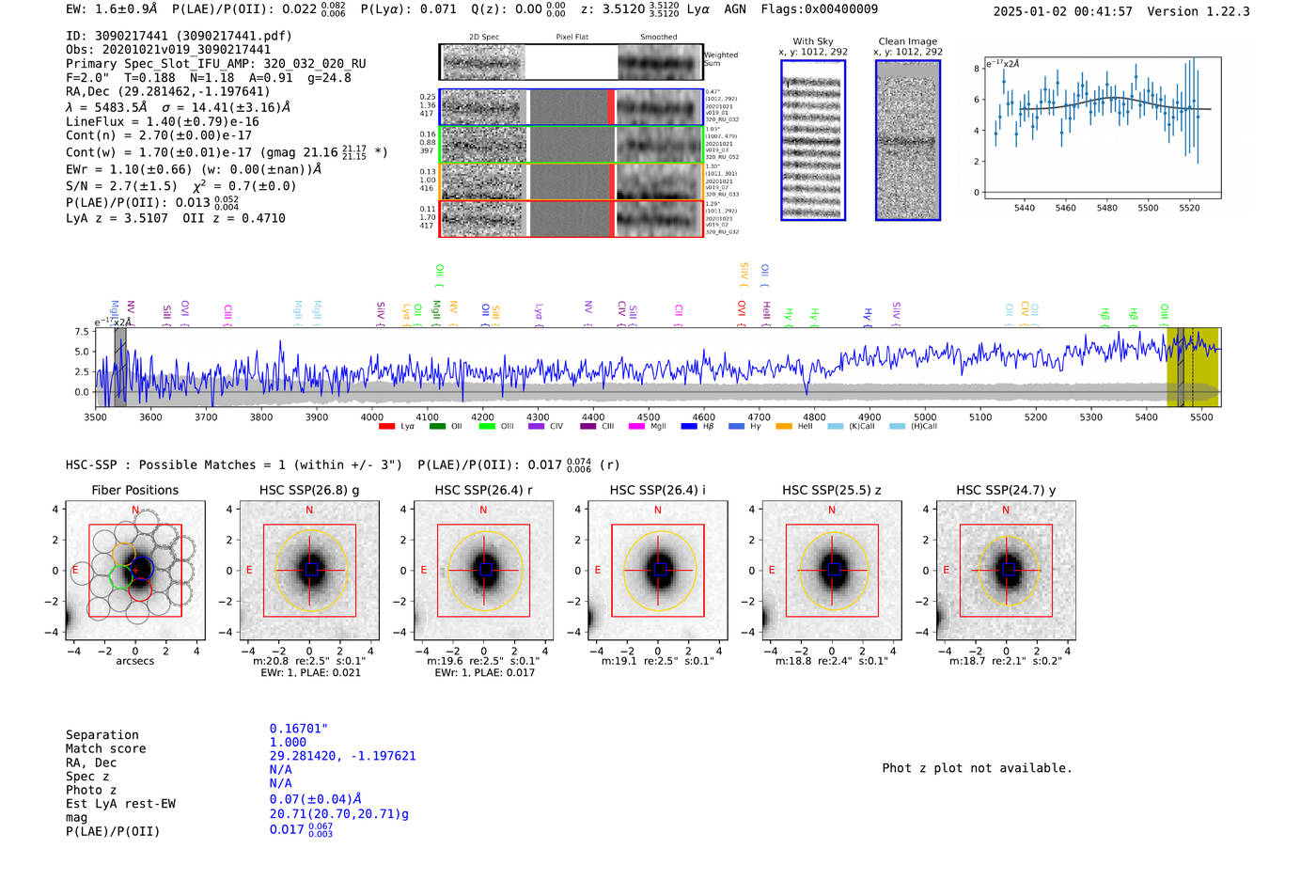The image size is (1316, 896).
Task: Click the Est LyA rest-EW value 0.07(±0.04)Å
Action: click(x=316, y=800)
